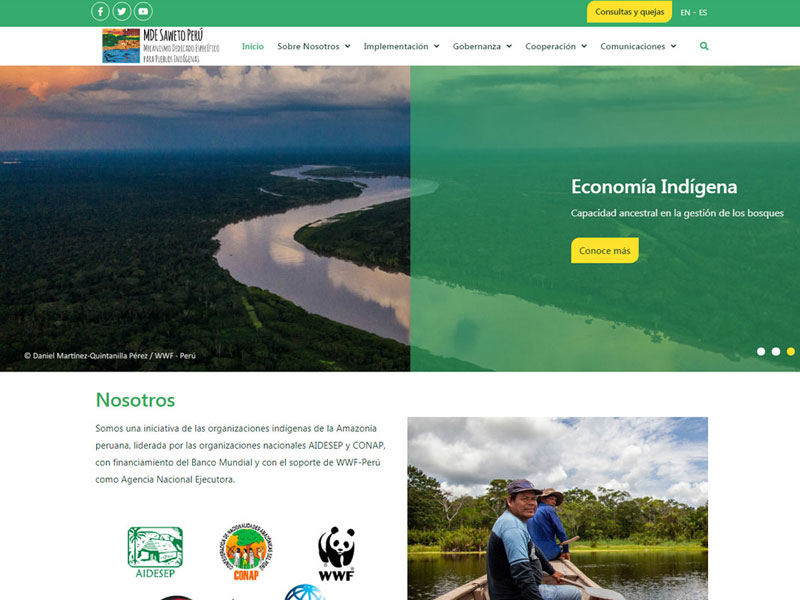Select the first carousel slide dot
Viewport: 800px width, 600px height.
tap(761, 352)
